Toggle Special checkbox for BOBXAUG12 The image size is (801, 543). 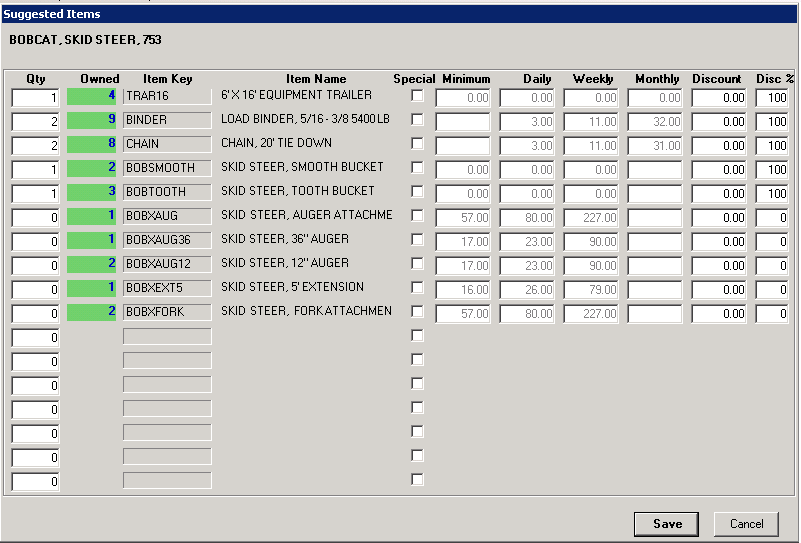[417, 264]
